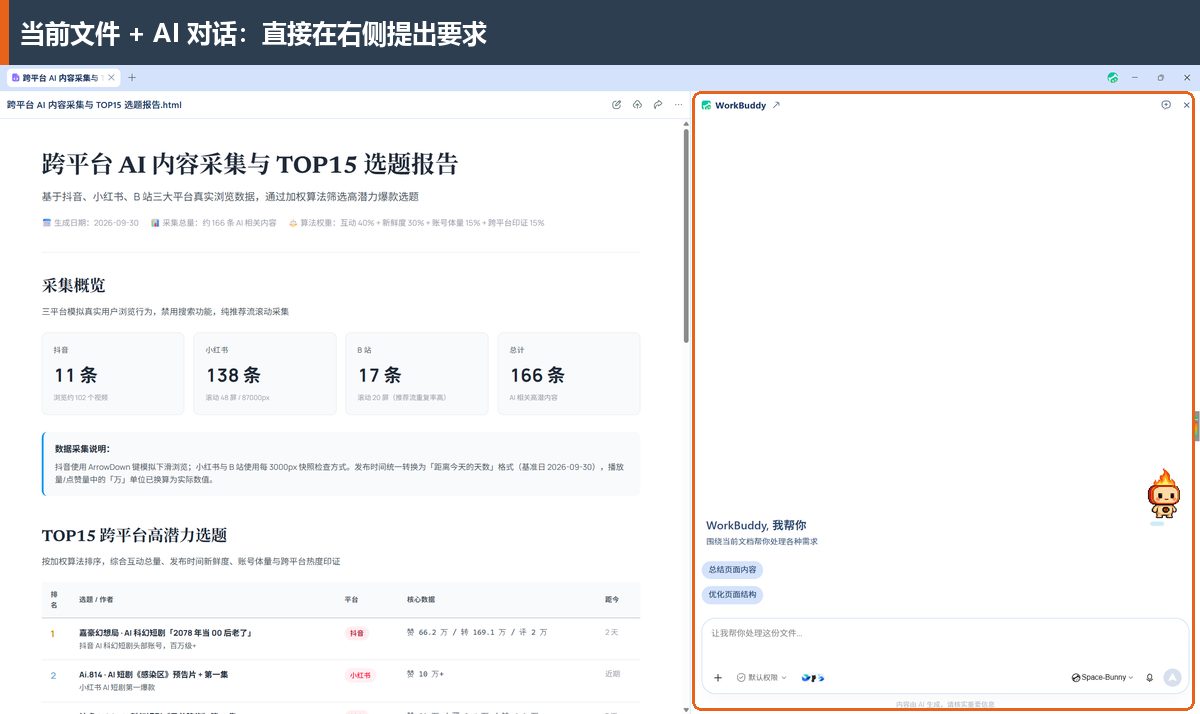The height and width of the screenshot is (714, 1200).
Task: Add attachment with the plus icon in chat box
Action: click(x=718, y=677)
